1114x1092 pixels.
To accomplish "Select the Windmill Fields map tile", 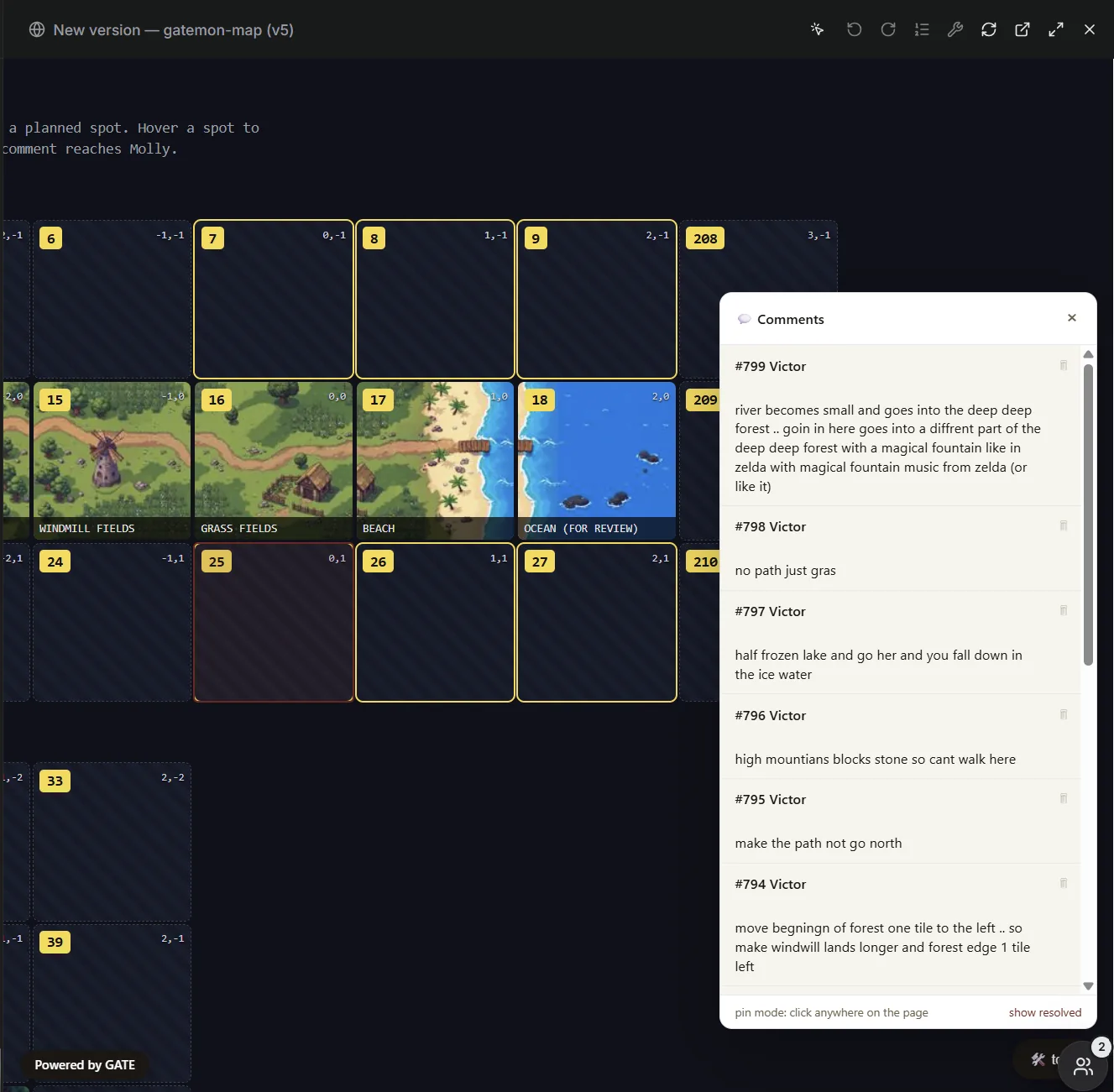I will [112, 461].
